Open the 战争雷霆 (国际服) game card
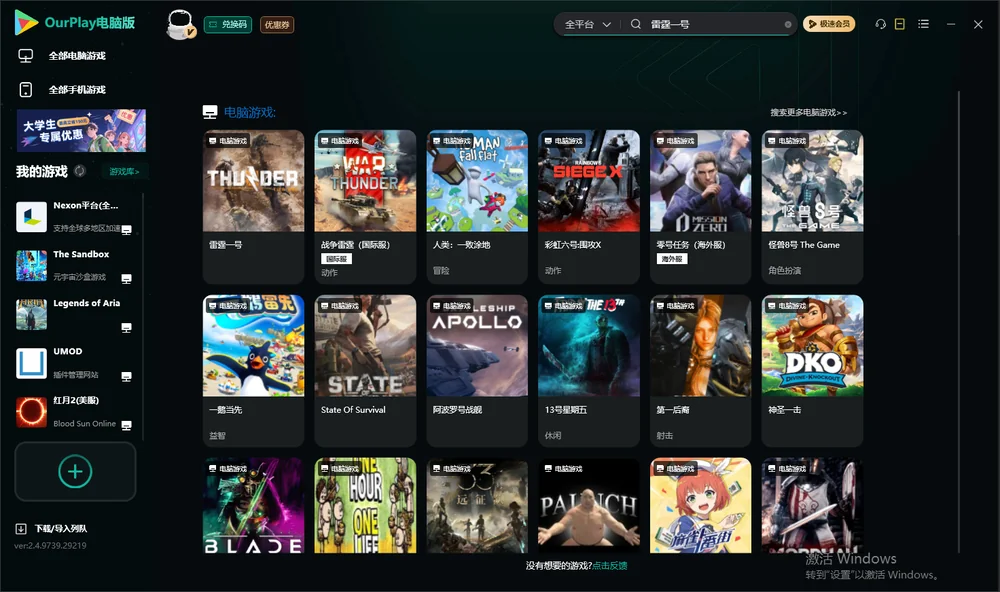 [x=365, y=207]
